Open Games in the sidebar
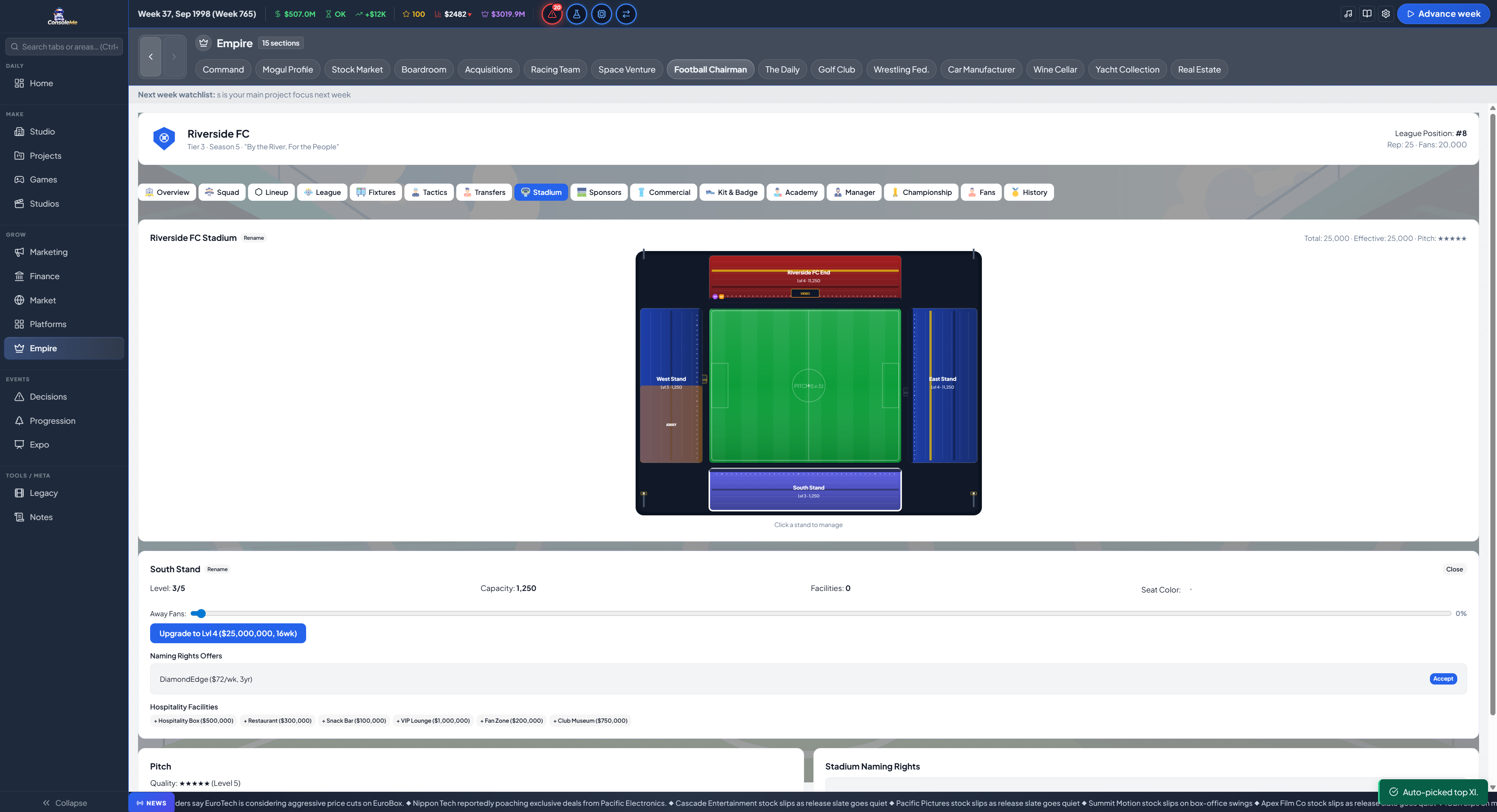 tap(64, 179)
